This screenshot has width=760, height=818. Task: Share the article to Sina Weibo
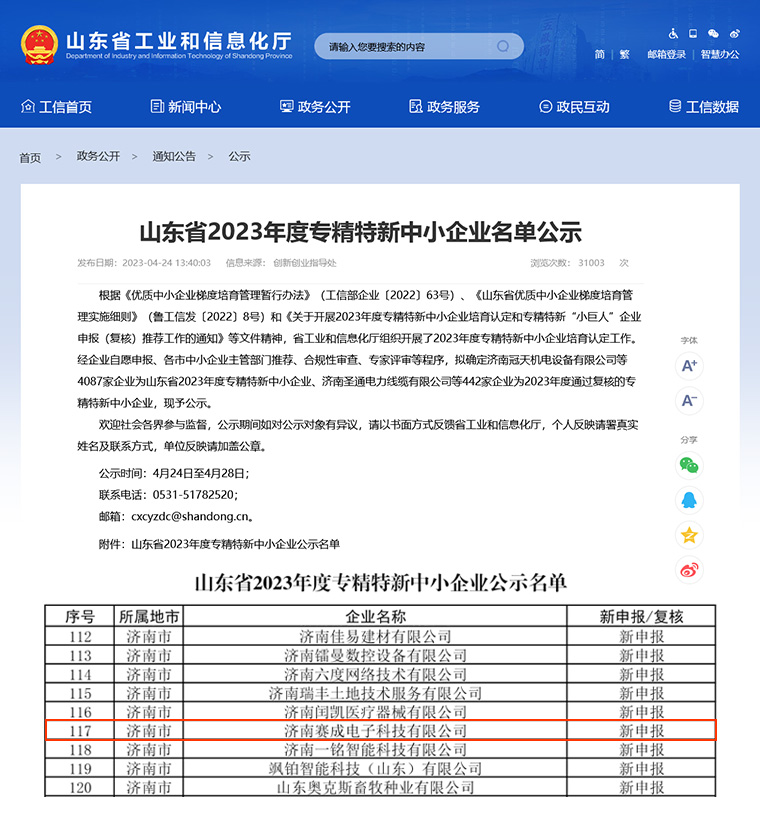[x=689, y=570]
